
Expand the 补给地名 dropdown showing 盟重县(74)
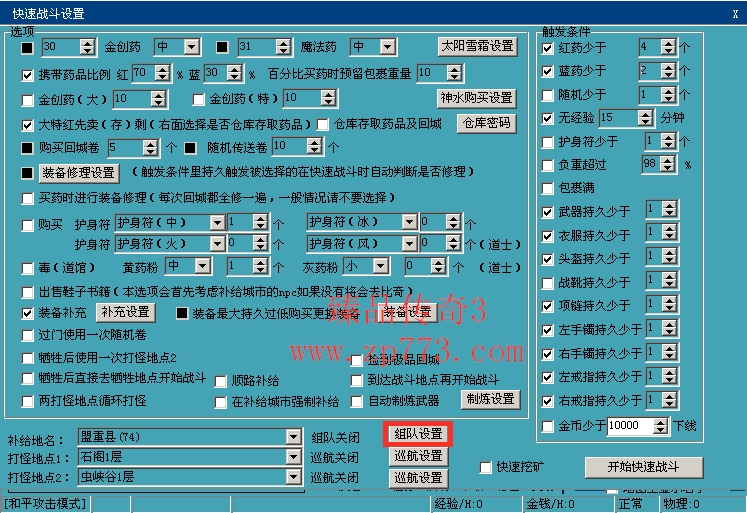pyautogui.click(x=292, y=437)
